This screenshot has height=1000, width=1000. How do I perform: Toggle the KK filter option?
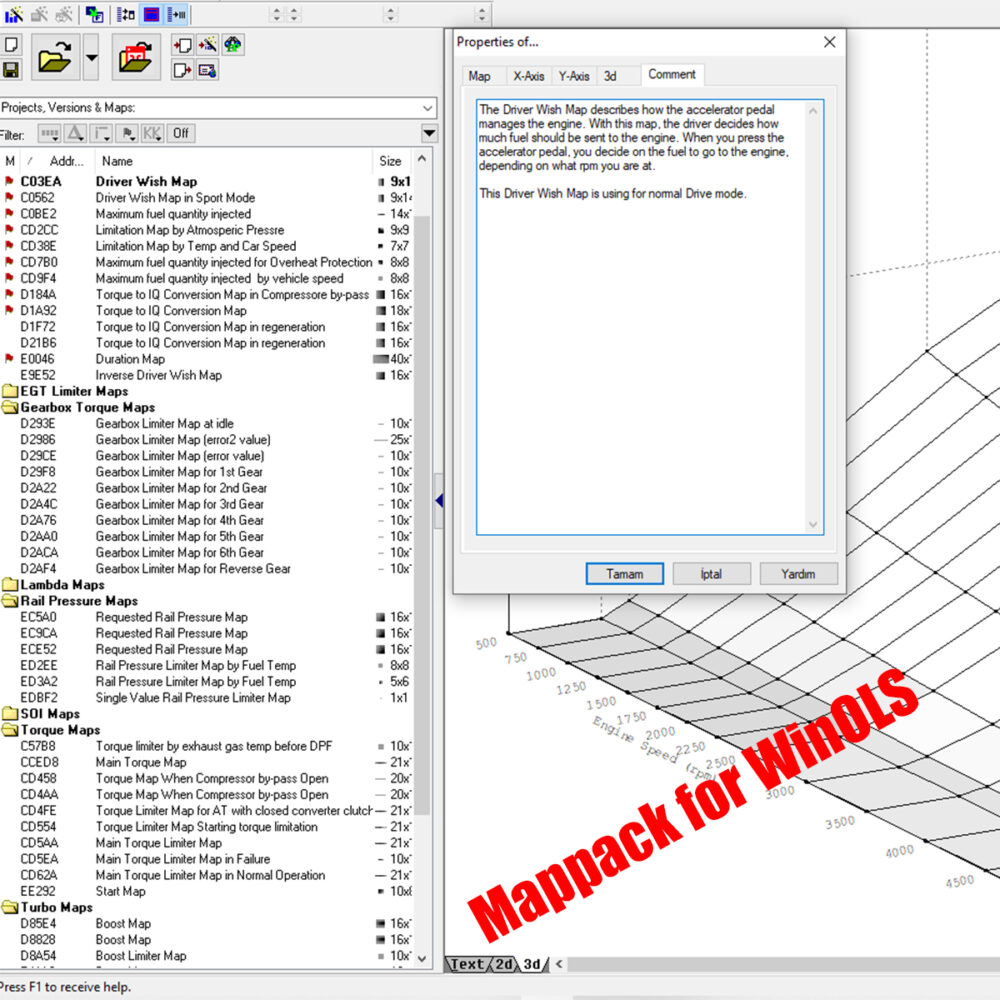click(x=152, y=133)
